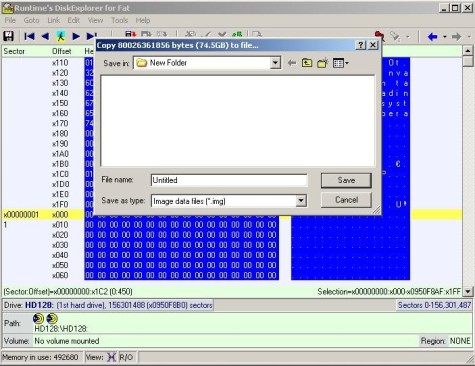The height and width of the screenshot is (366, 475).
Task: Click the next sector blue arrow
Action: point(76,36)
